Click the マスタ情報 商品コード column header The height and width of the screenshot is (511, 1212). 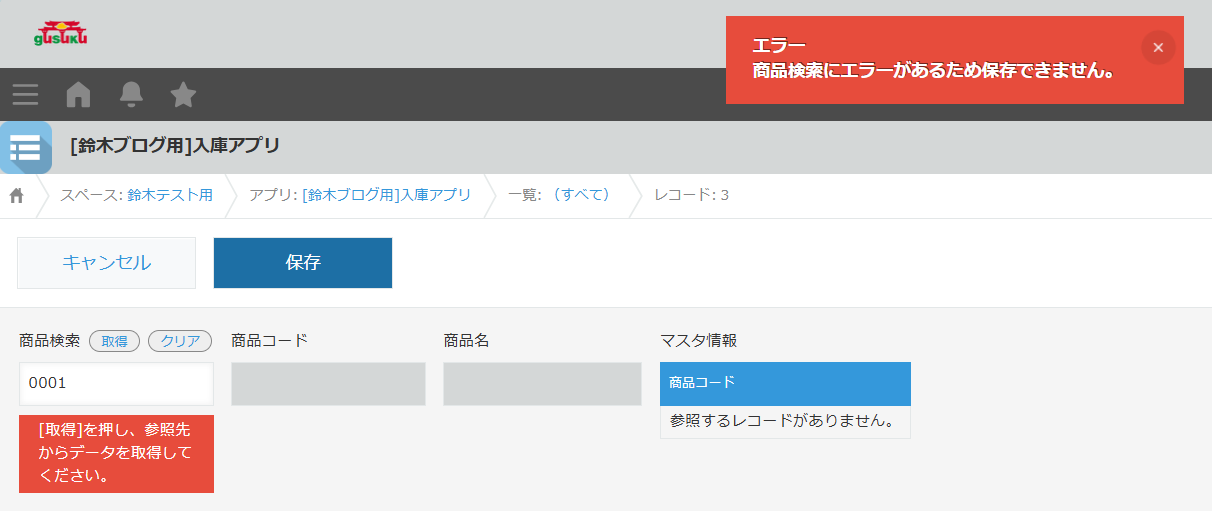[785, 383]
